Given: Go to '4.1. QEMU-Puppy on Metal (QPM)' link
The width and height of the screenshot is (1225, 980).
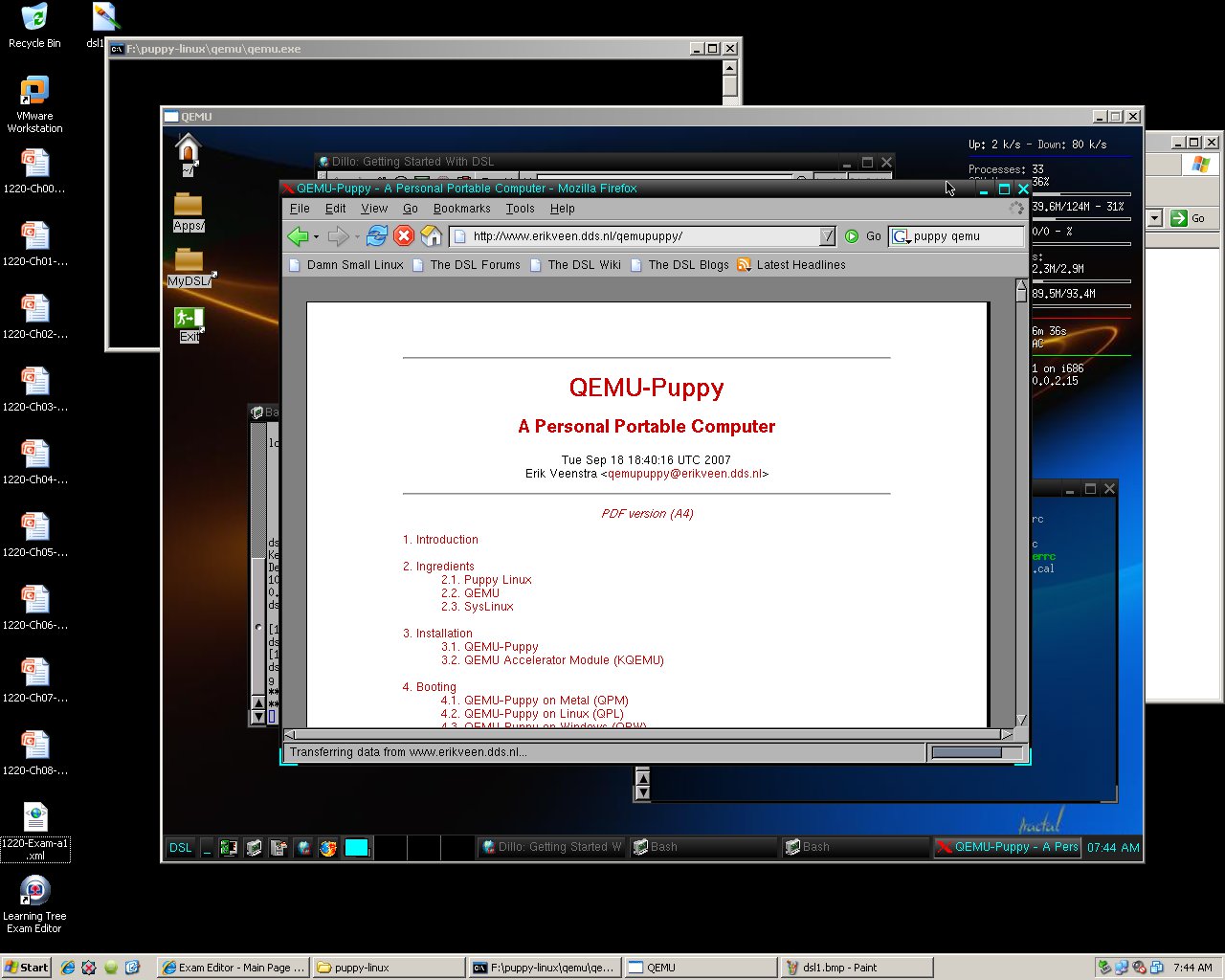Looking at the screenshot, I should (534, 701).
